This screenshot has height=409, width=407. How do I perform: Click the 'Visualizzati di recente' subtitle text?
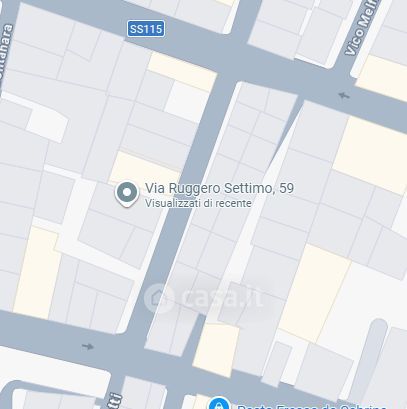(198, 203)
